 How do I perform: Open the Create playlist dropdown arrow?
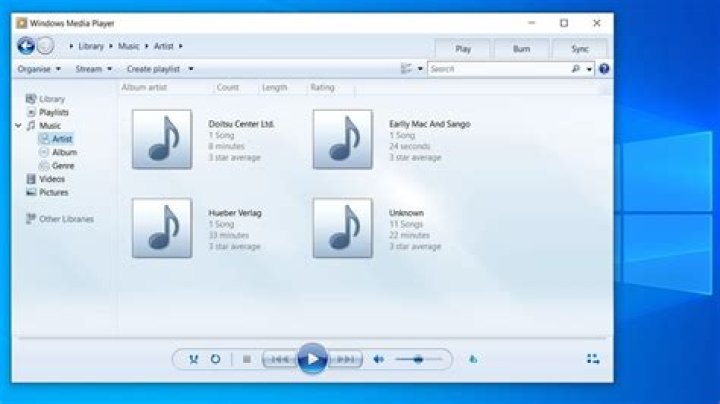pyautogui.click(x=191, y=69)
